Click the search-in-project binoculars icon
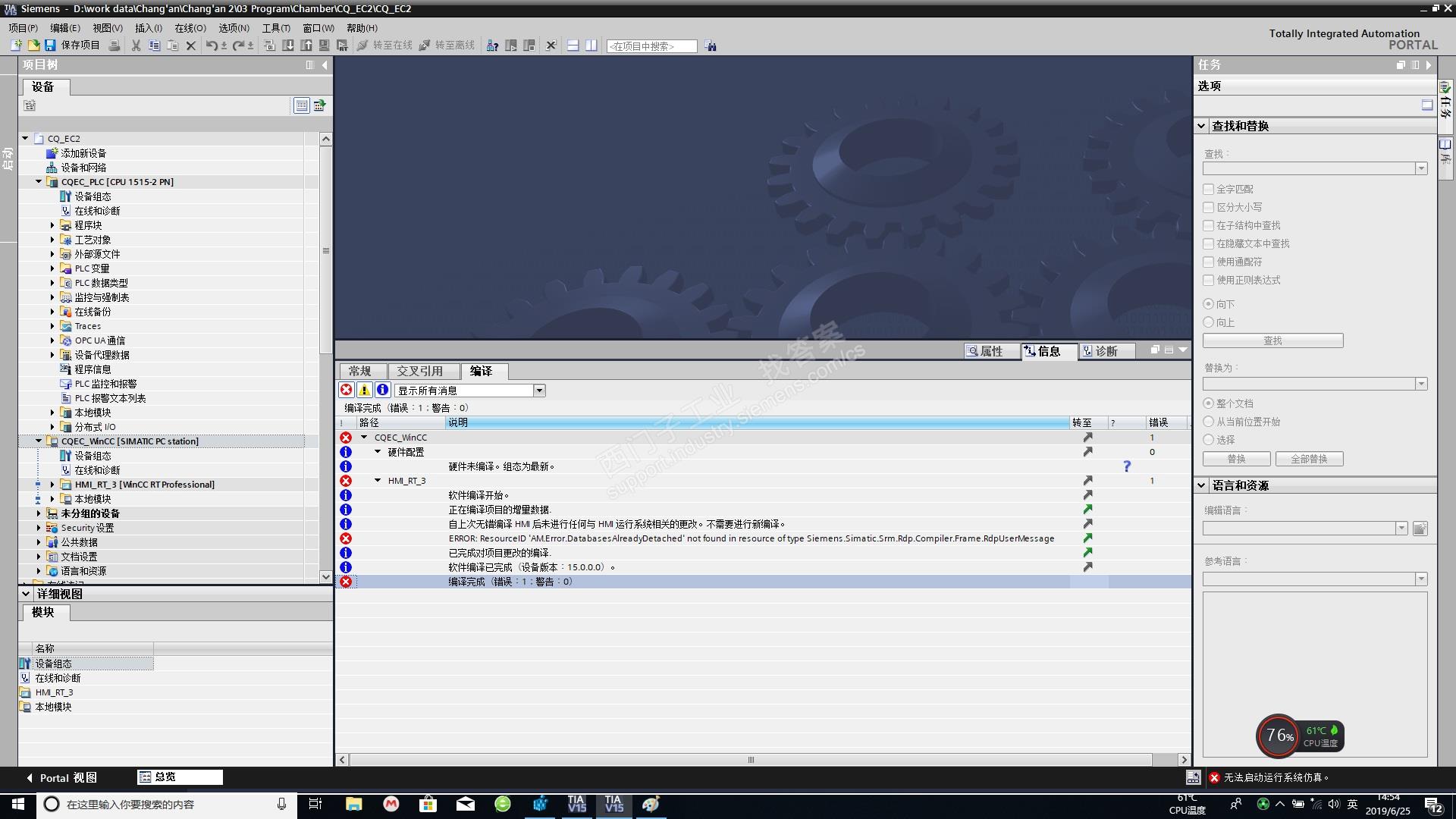Image resolution: width=1456 pixels, height=819 pixels. coord(710,46)
